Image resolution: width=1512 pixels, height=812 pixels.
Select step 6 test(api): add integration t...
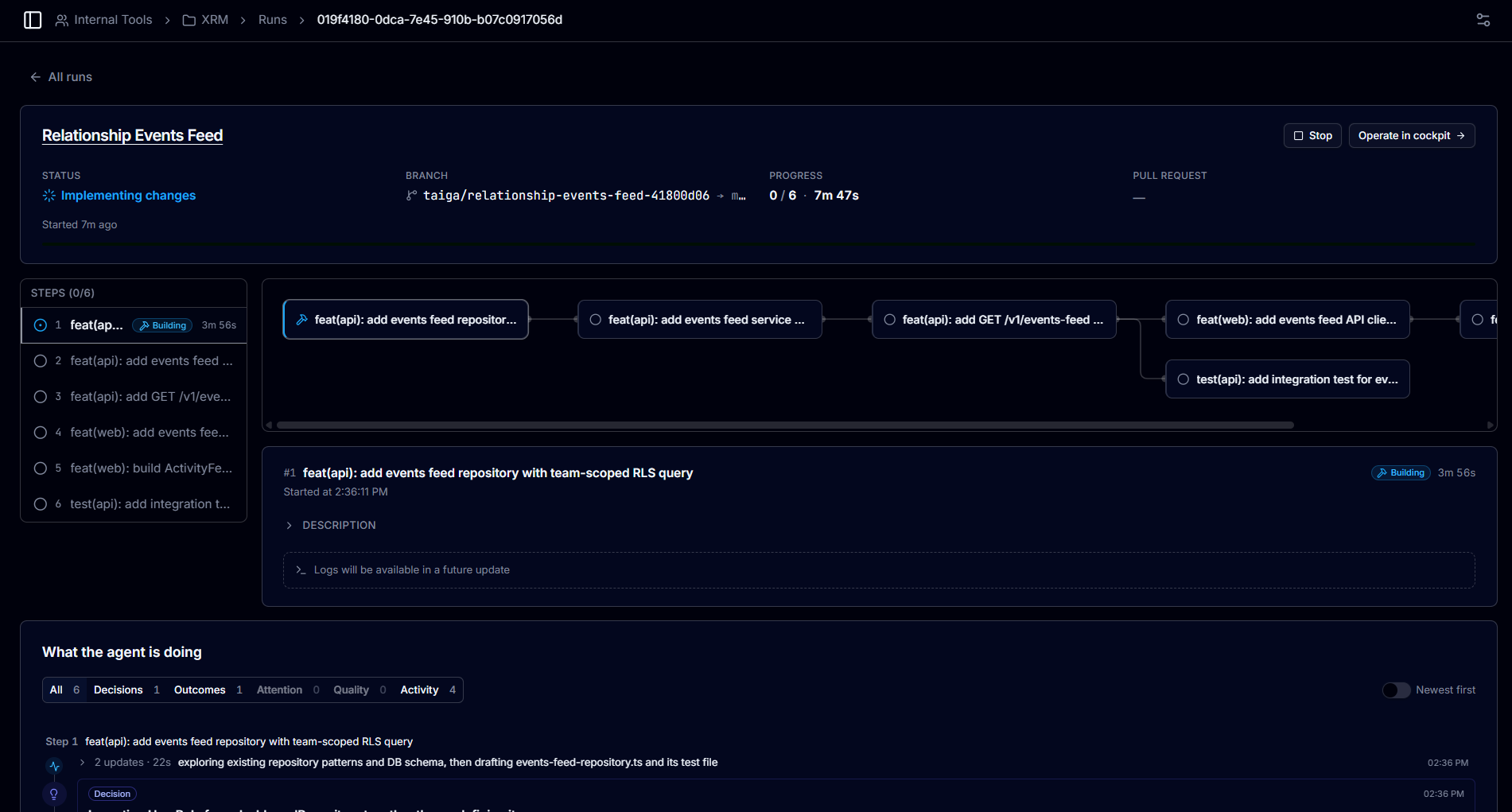click(x=134, y=504)
